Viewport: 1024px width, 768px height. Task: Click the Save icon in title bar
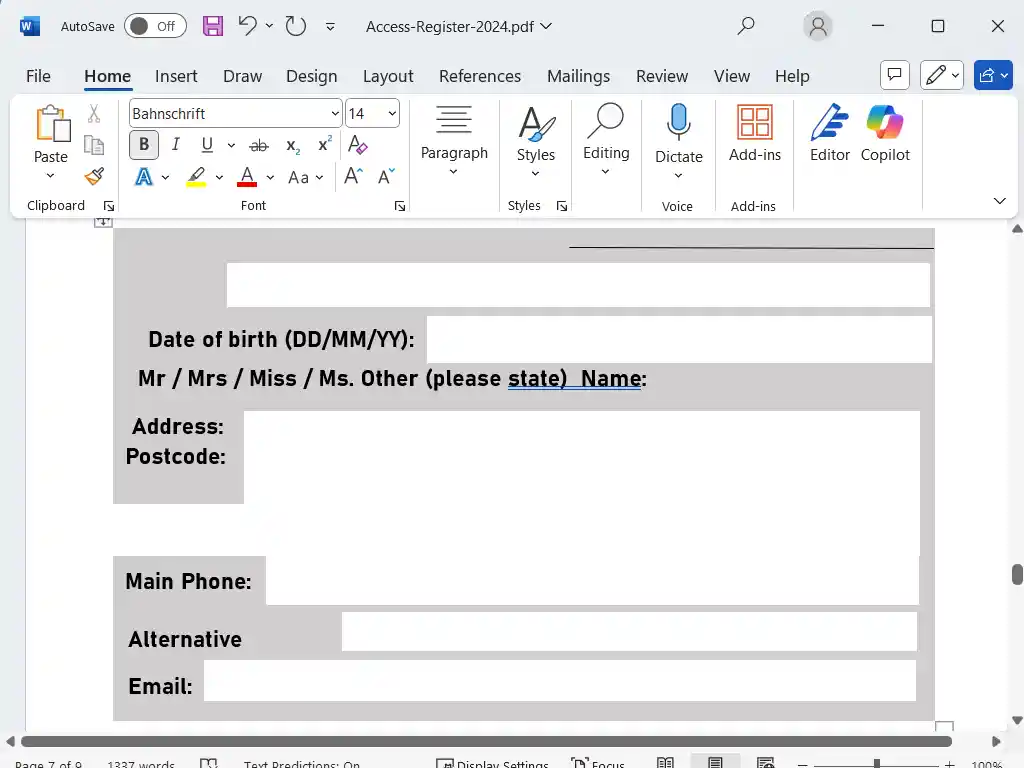pyautogui.click(x=213, y=26)
